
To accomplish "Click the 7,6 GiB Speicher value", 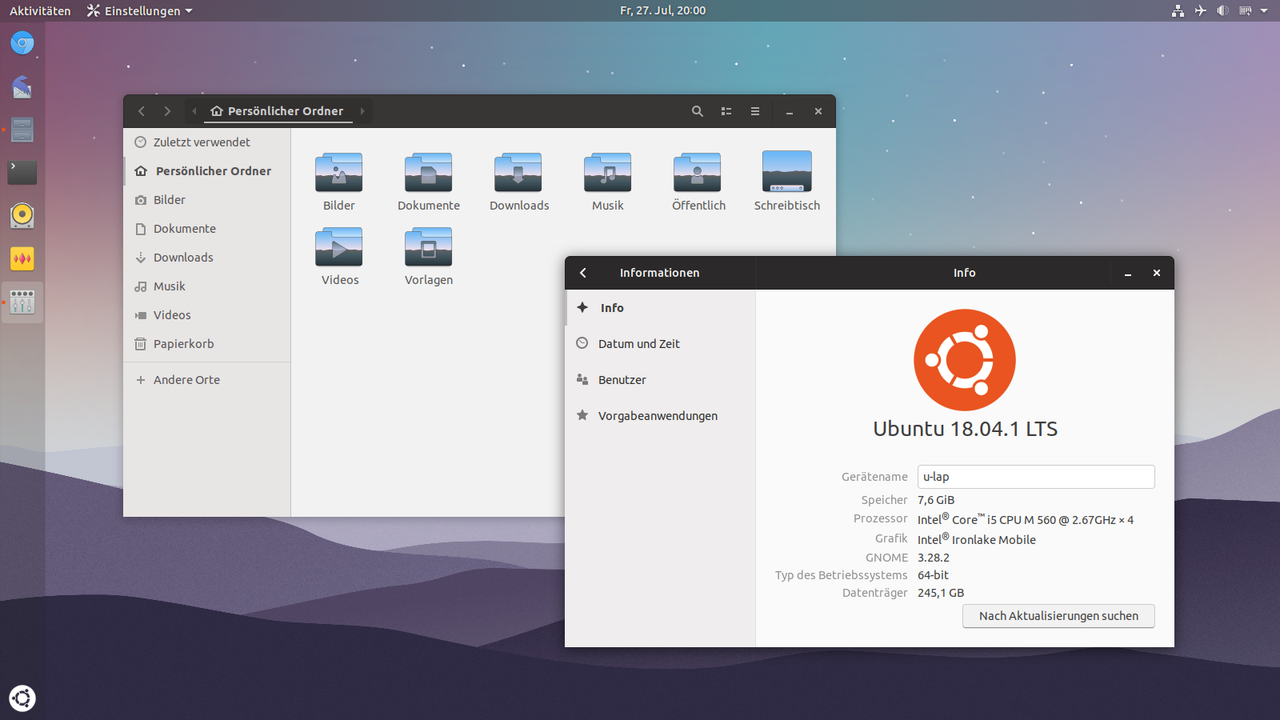I will (x=936, y=500).
